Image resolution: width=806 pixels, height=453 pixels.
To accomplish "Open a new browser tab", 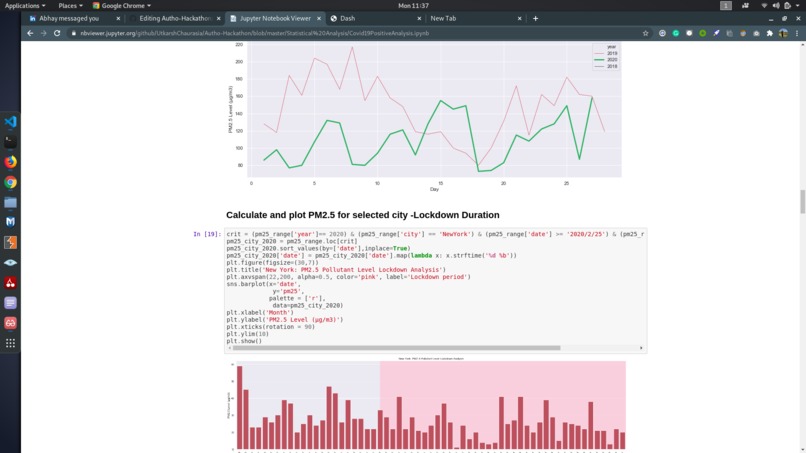I will pos(535,19).
